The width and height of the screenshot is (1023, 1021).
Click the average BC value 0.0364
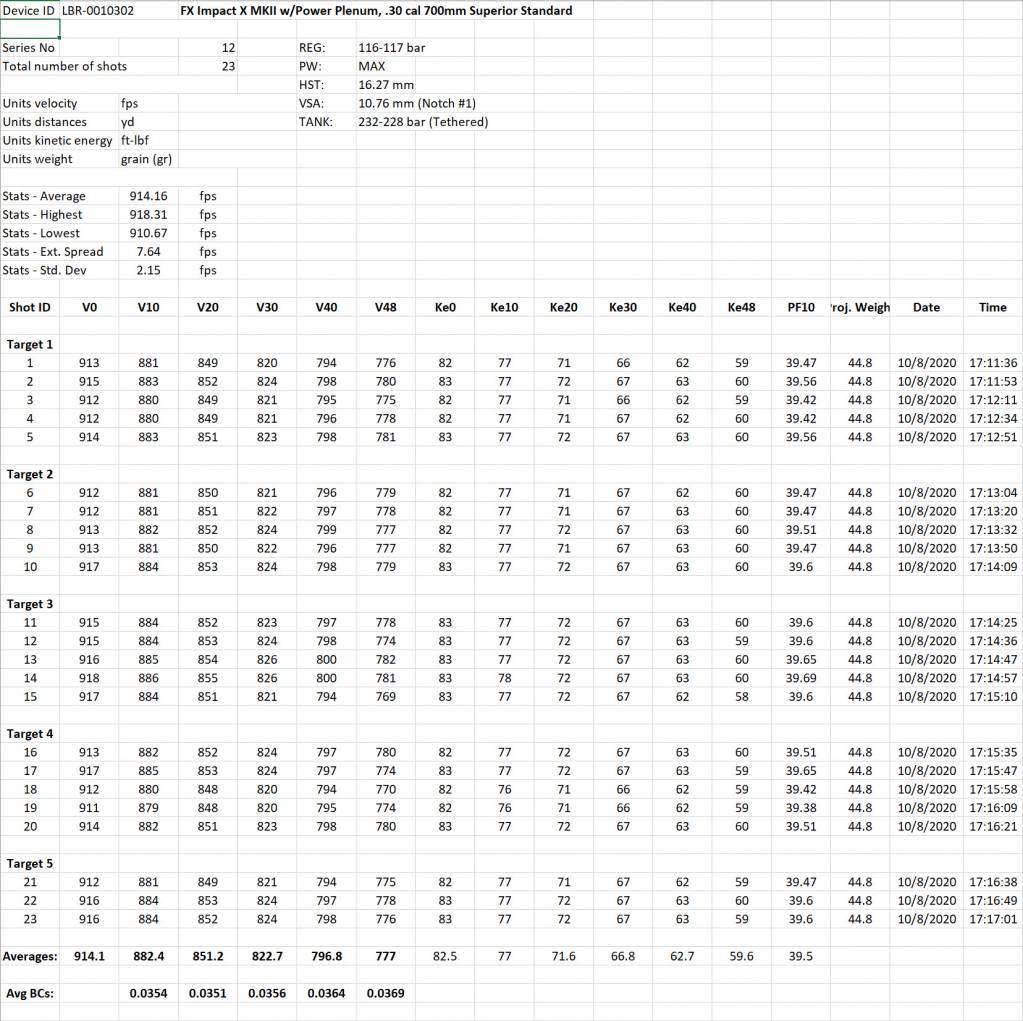click(x=327, y=993)
